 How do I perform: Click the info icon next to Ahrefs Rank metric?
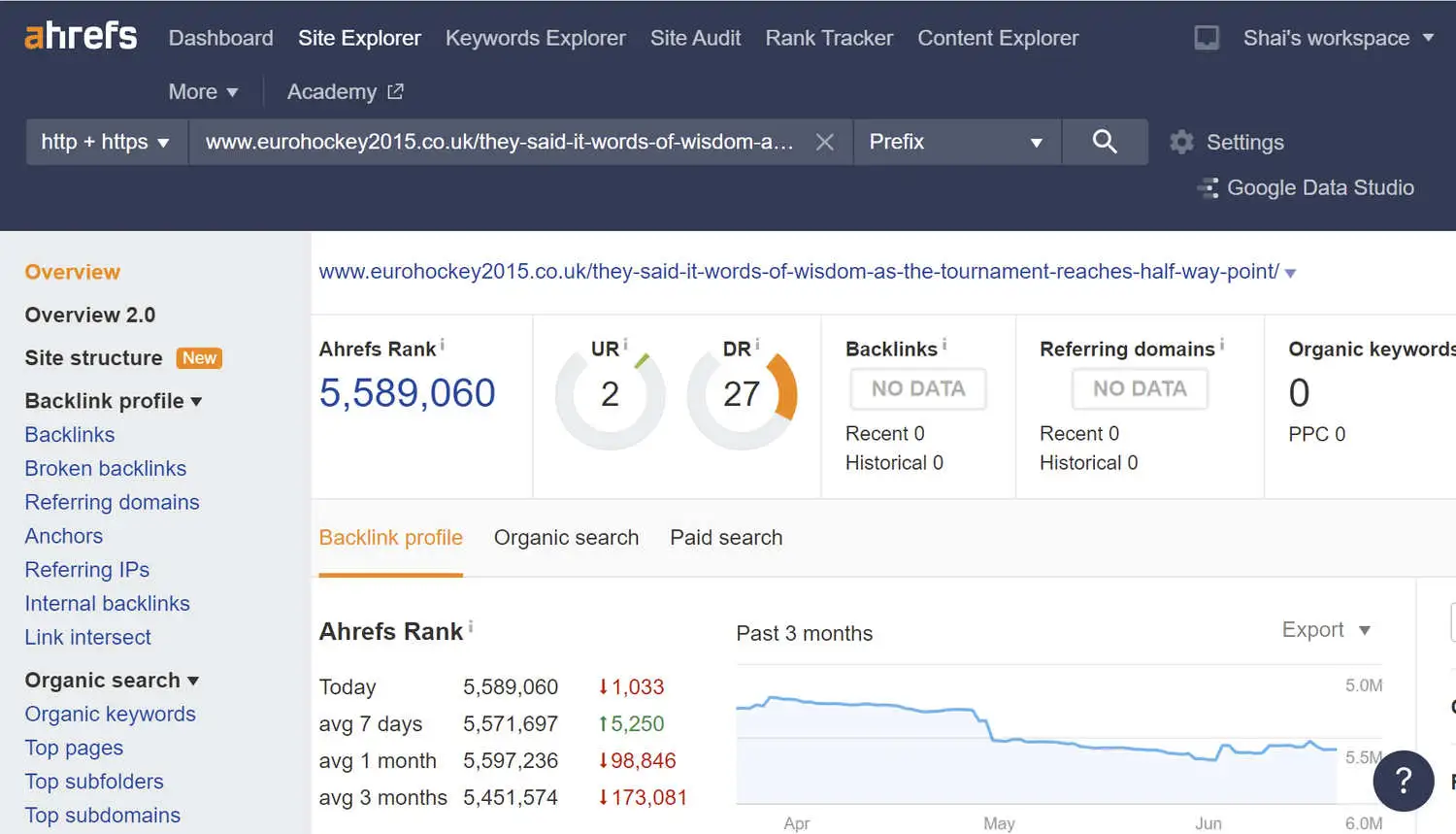(x=443, y=344)
